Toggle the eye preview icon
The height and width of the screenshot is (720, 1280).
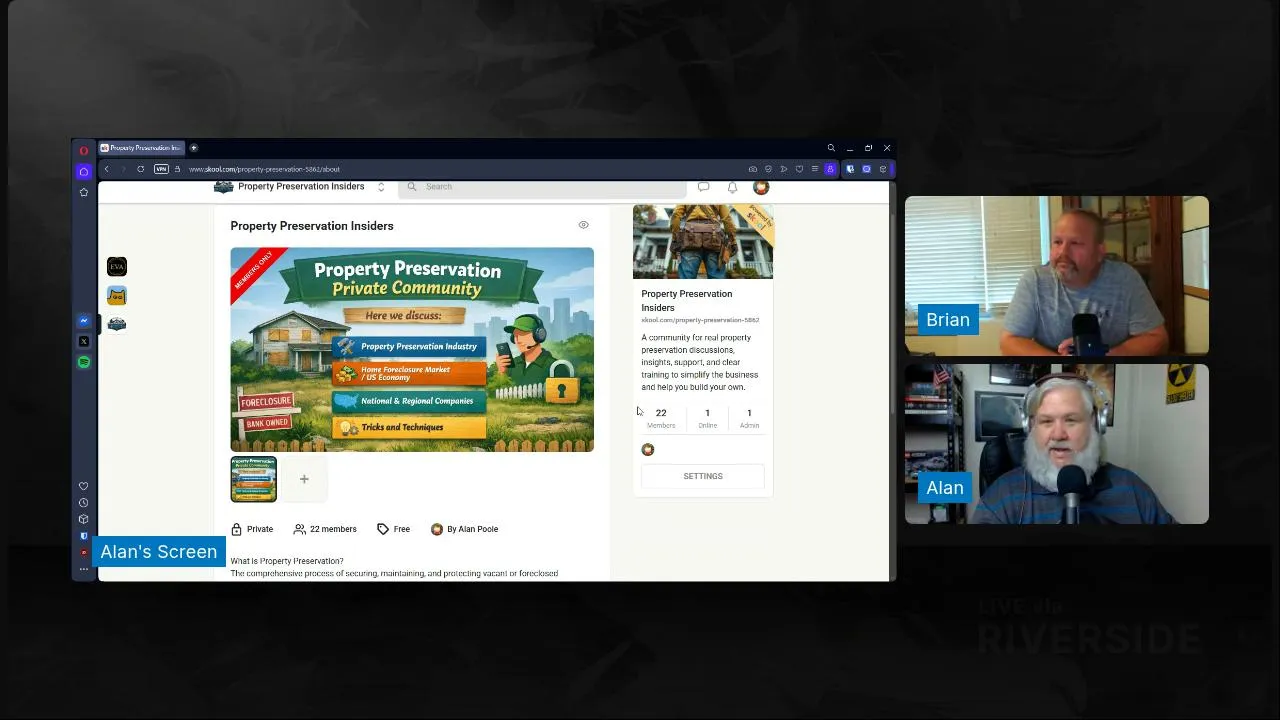584,225
